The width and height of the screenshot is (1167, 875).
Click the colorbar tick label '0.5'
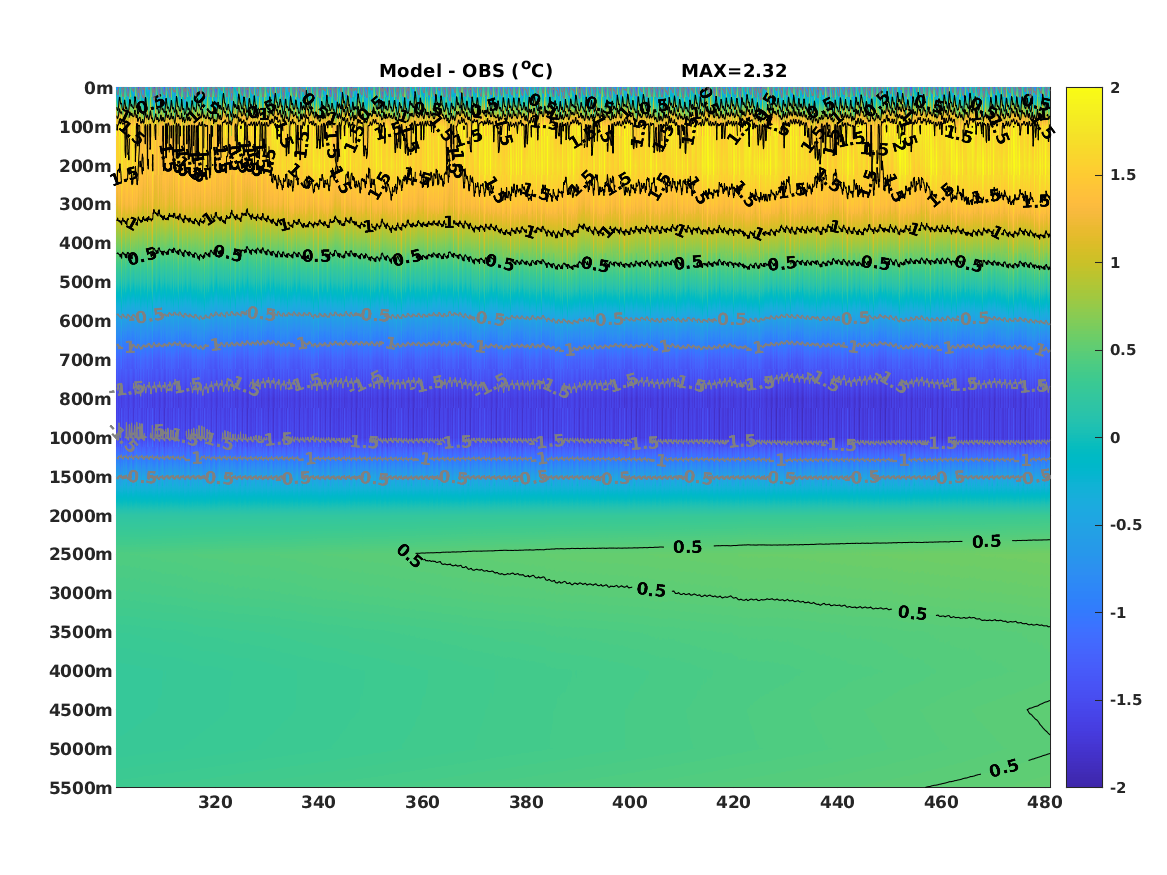[x=1123, y=350]
